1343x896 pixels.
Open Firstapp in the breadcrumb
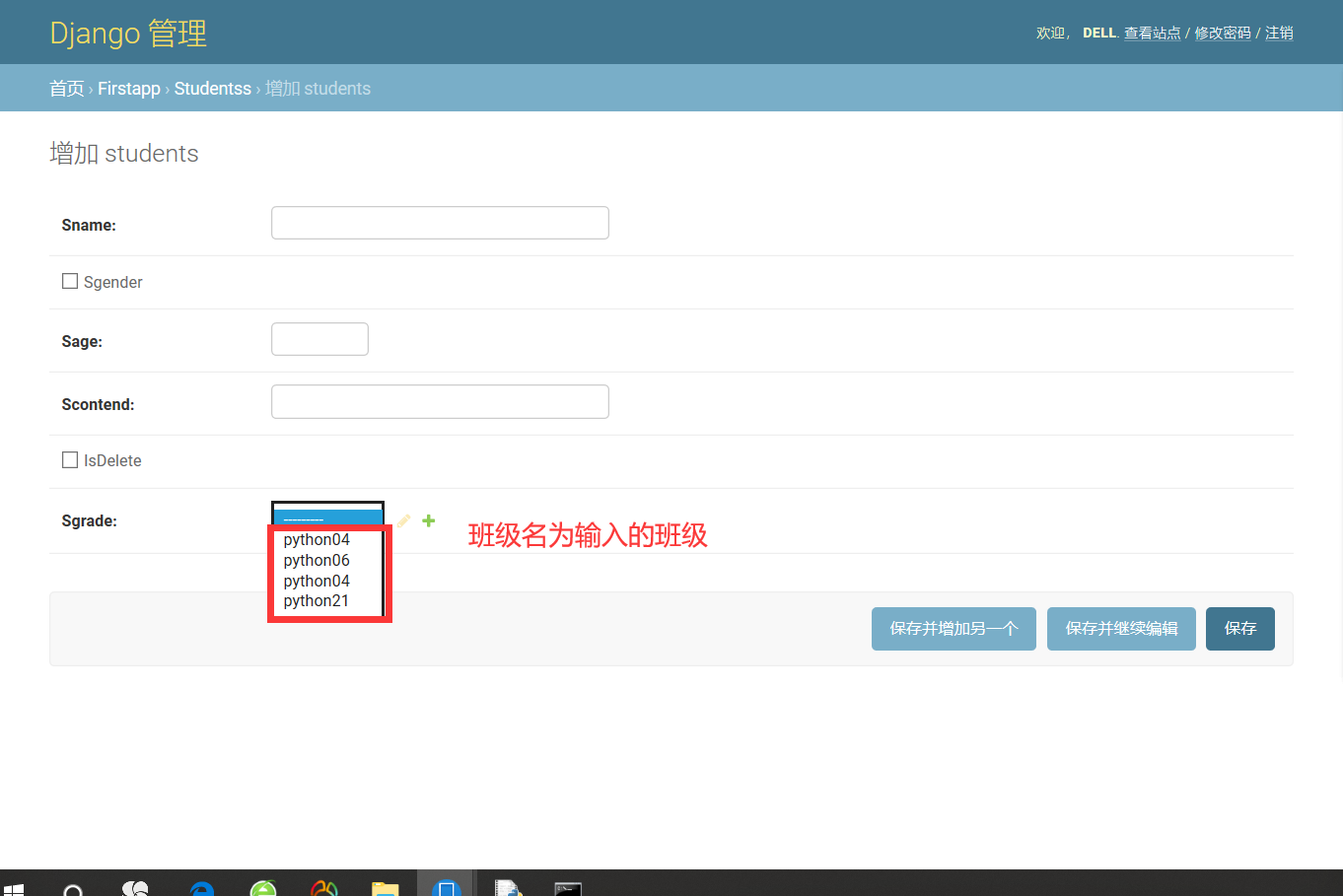(129, 89)
